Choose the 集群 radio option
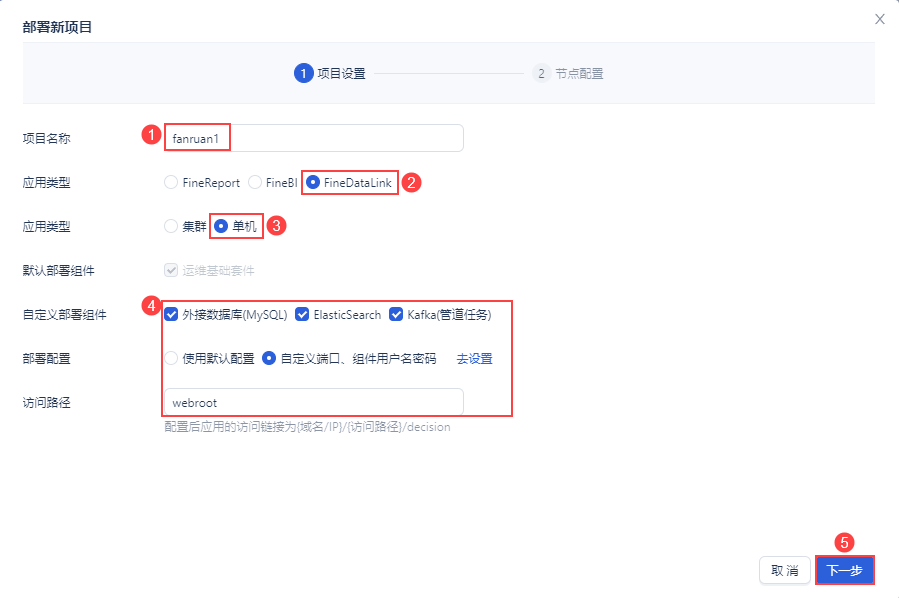The image size is (899, 598). coord(171,226)
